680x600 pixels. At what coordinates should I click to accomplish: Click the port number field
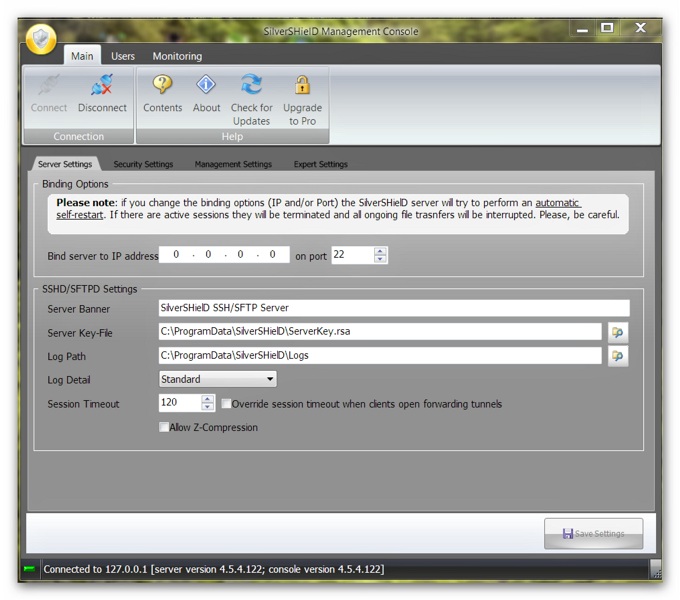pos(353,255)
